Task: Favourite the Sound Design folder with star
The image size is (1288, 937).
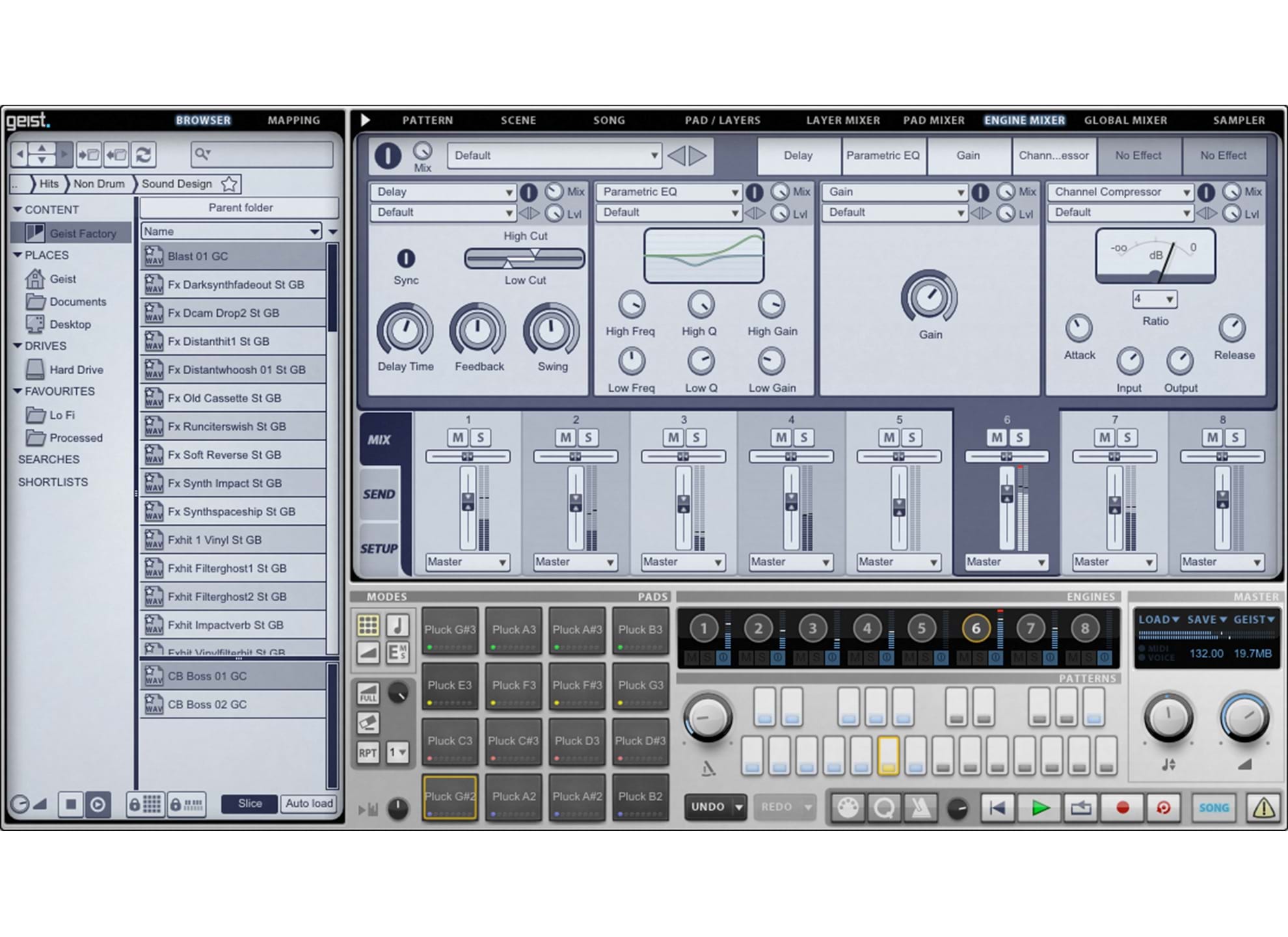Action: pos(229,184)
